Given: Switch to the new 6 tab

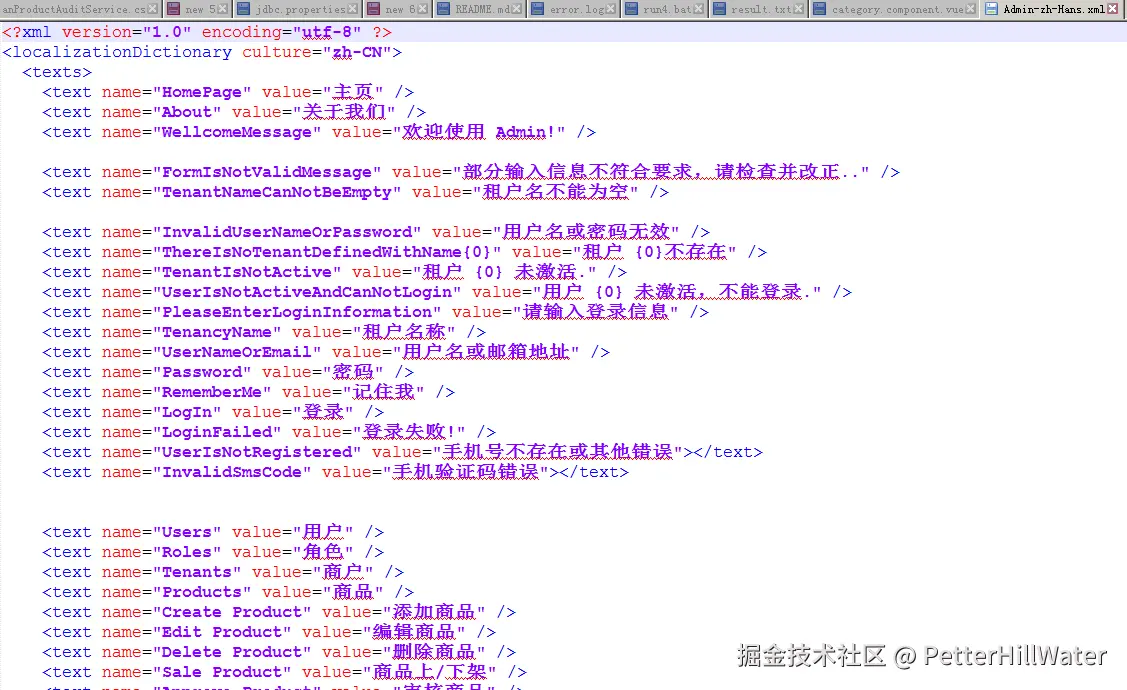Looking at the screenshot, I should pyautogui.click(x=397, y=9).
